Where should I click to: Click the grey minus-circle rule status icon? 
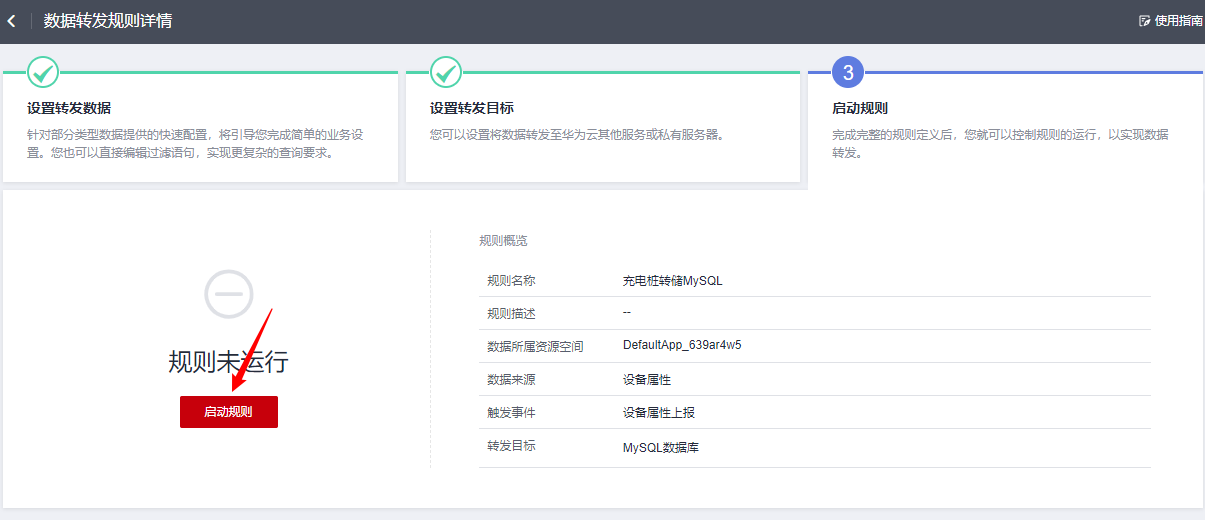[x=229, y=294]
